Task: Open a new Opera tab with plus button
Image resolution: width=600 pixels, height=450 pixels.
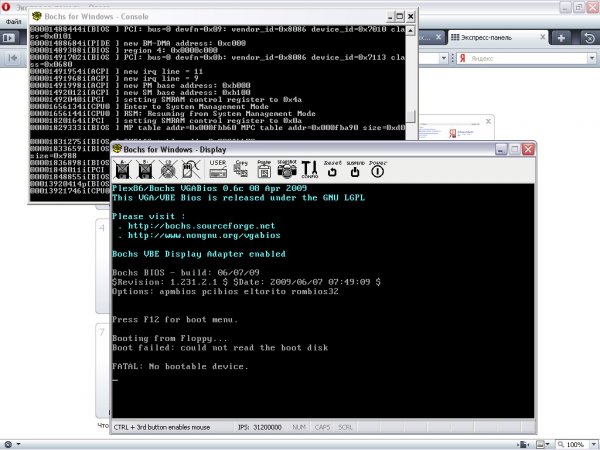Action: point(561,38)
